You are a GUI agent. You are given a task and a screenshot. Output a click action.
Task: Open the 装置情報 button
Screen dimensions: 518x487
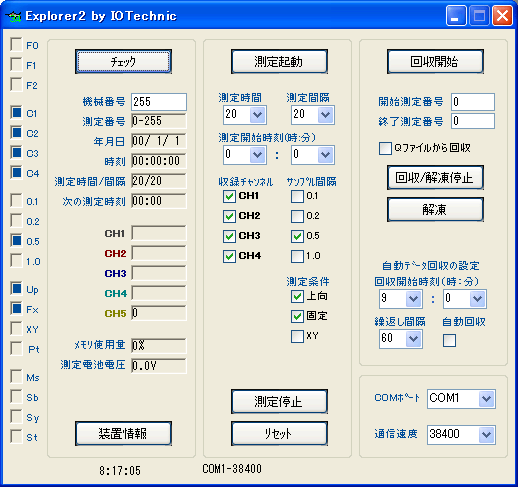[123, 433]
